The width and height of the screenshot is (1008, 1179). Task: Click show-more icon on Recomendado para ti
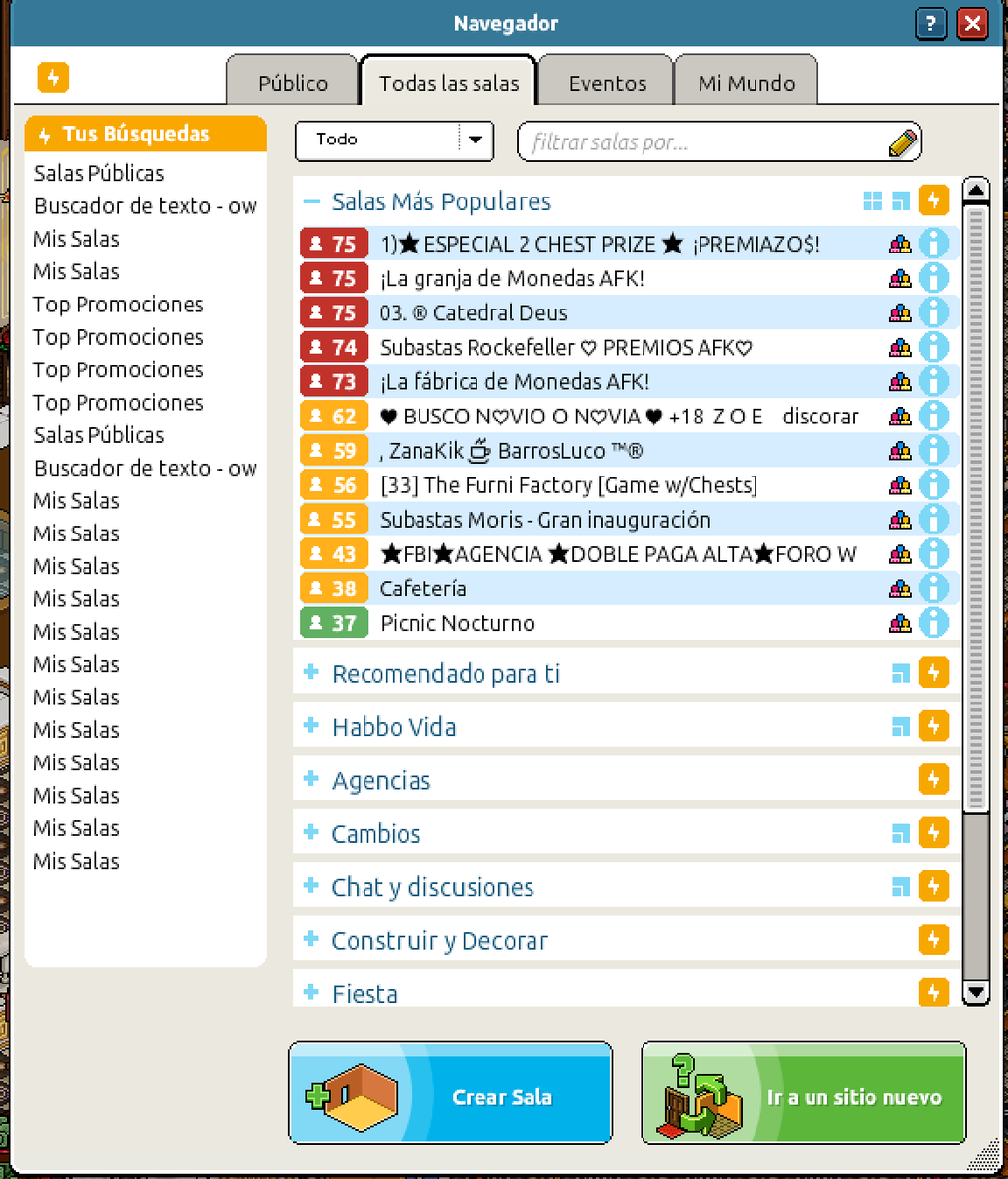(901, 673)
